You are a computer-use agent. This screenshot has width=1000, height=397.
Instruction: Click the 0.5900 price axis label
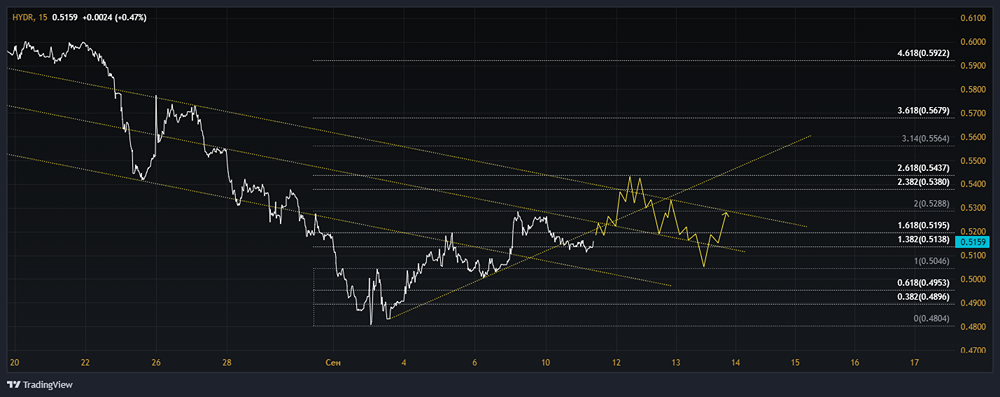973,66
